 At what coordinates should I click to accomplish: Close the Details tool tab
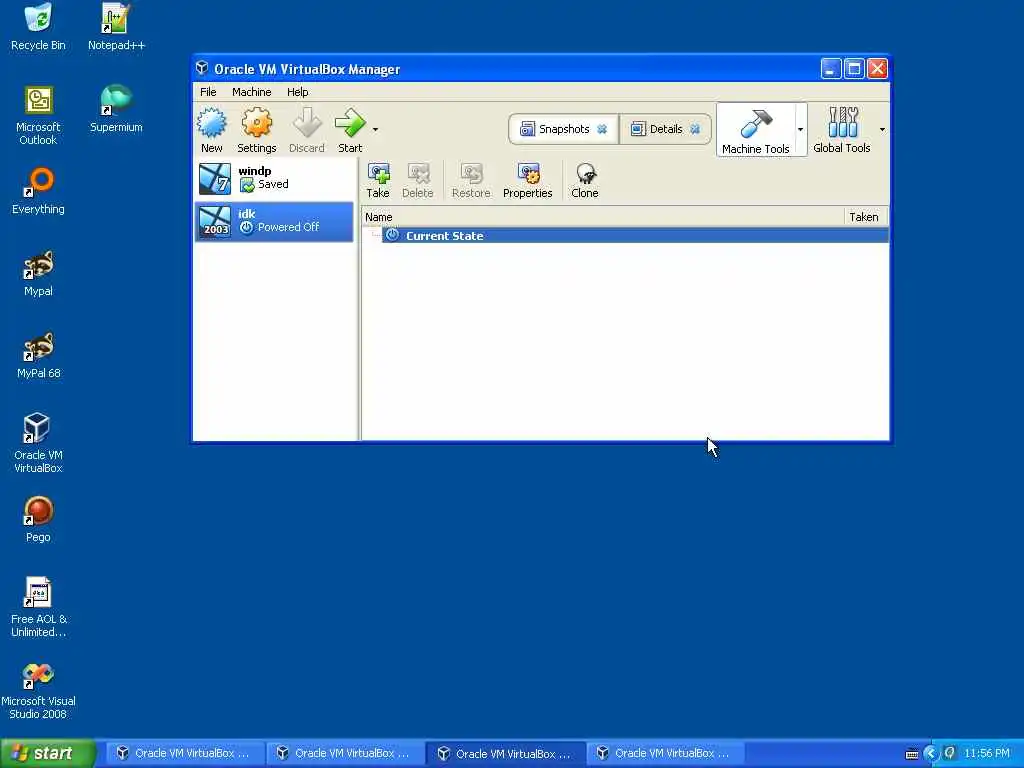click(x=696, y=129)
